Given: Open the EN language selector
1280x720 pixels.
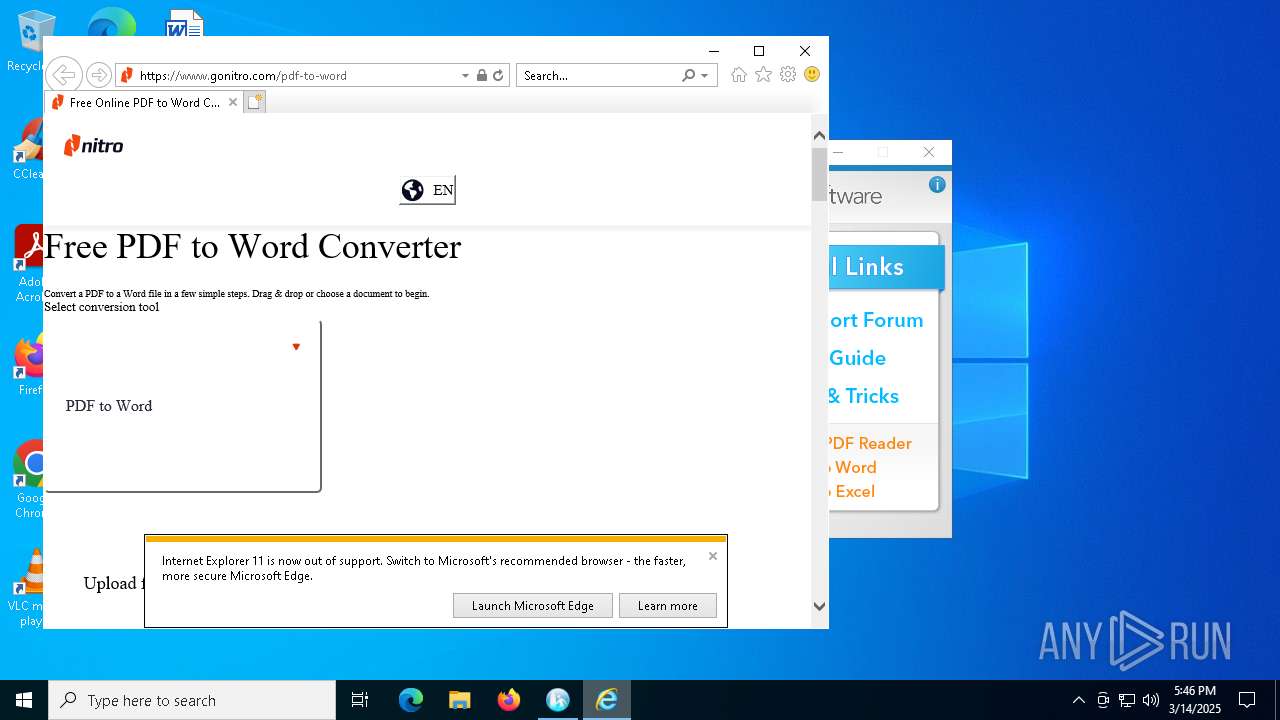Looking at the screenshot, I should tap(427, 190).
